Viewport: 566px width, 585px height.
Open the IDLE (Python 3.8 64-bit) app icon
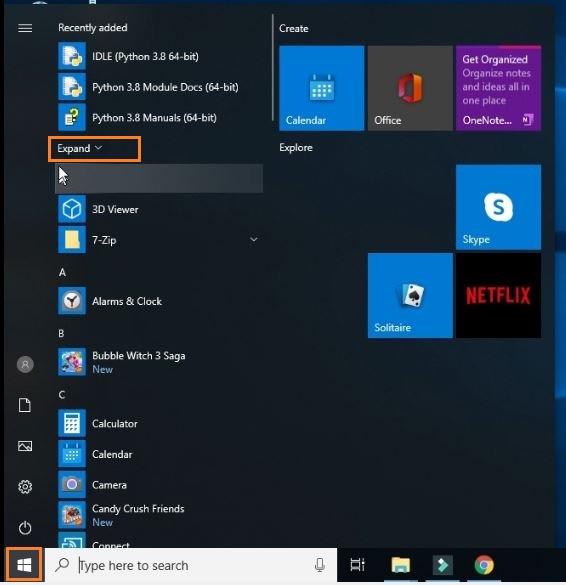[72, 56]
